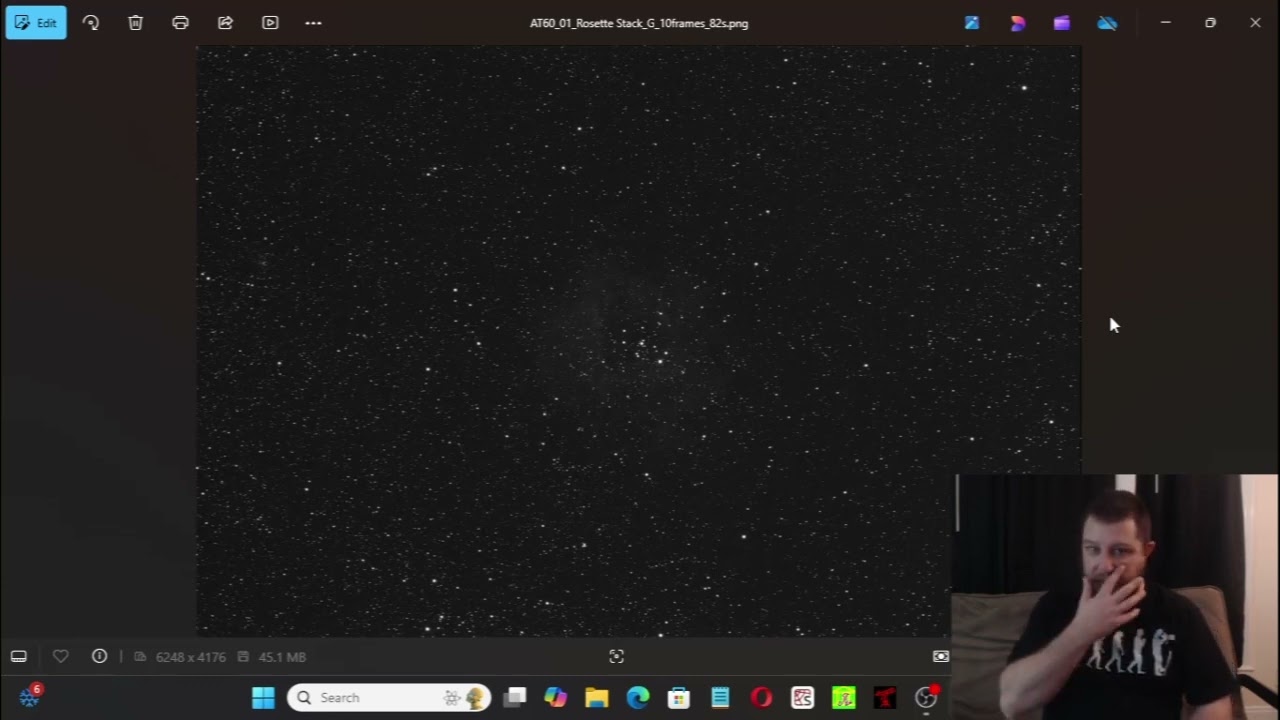Screen dimensions: 1280x720
Task: Open the green app icon on the taskbar
Action: click(844, 698)
